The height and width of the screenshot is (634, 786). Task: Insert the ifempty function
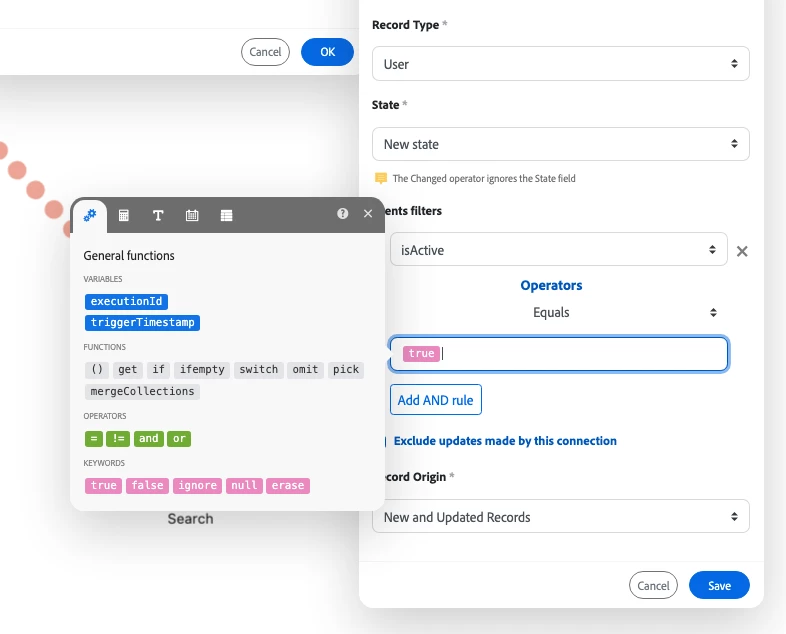point(202,370)
